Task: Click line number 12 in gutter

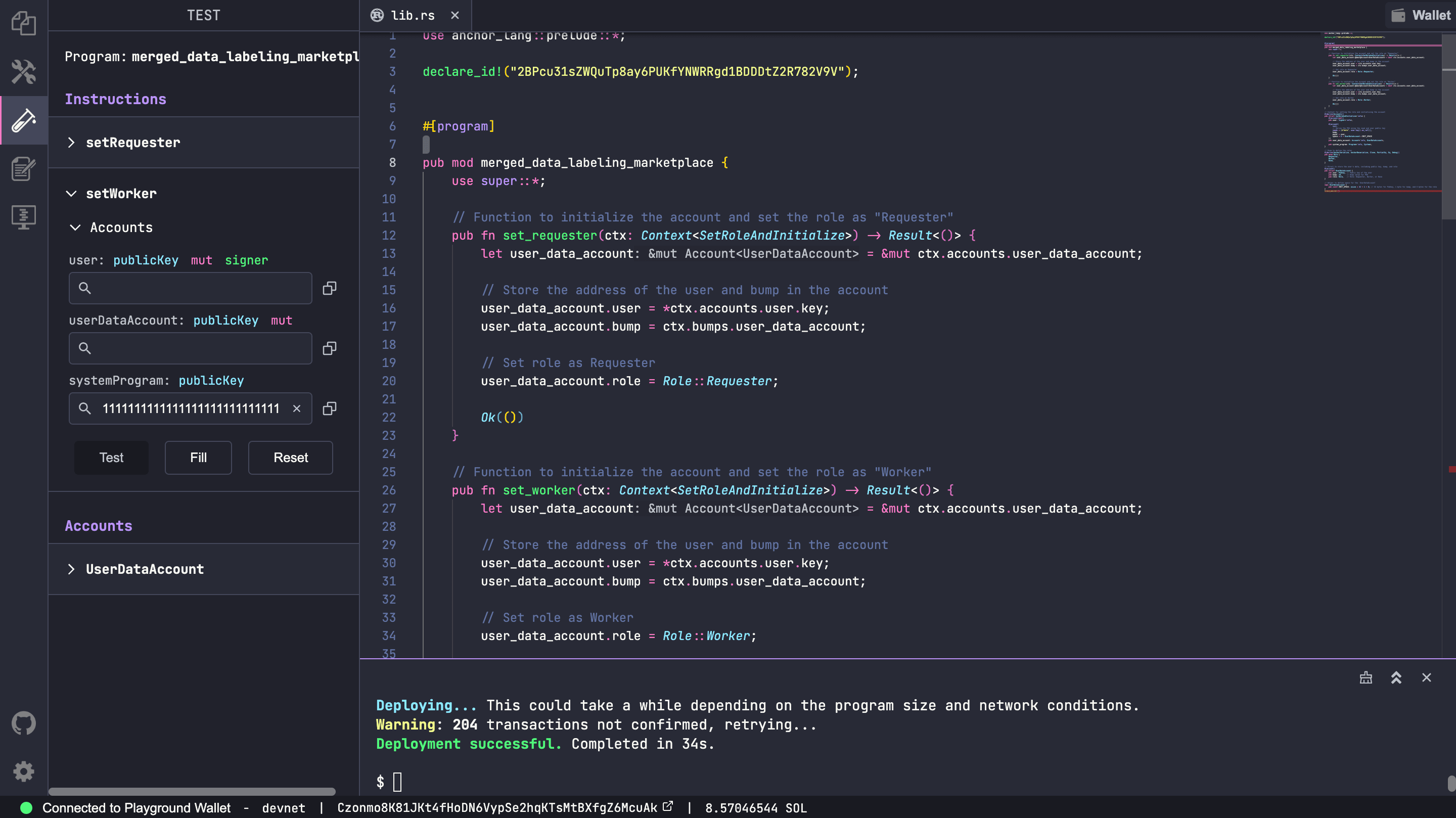Action: pyautogui.click(x=389, y=235)
